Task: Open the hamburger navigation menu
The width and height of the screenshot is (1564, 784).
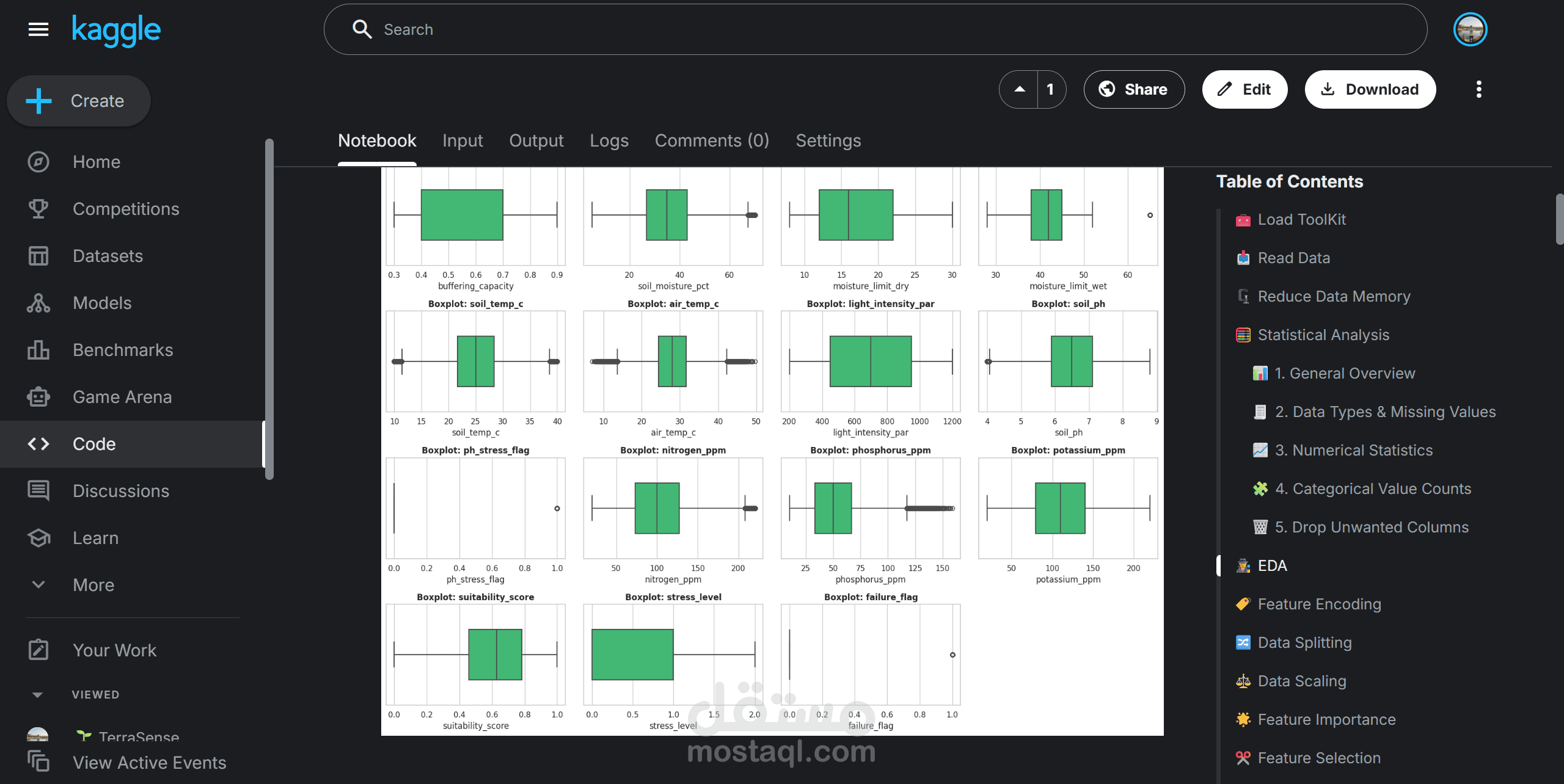Action: [38, 29]
